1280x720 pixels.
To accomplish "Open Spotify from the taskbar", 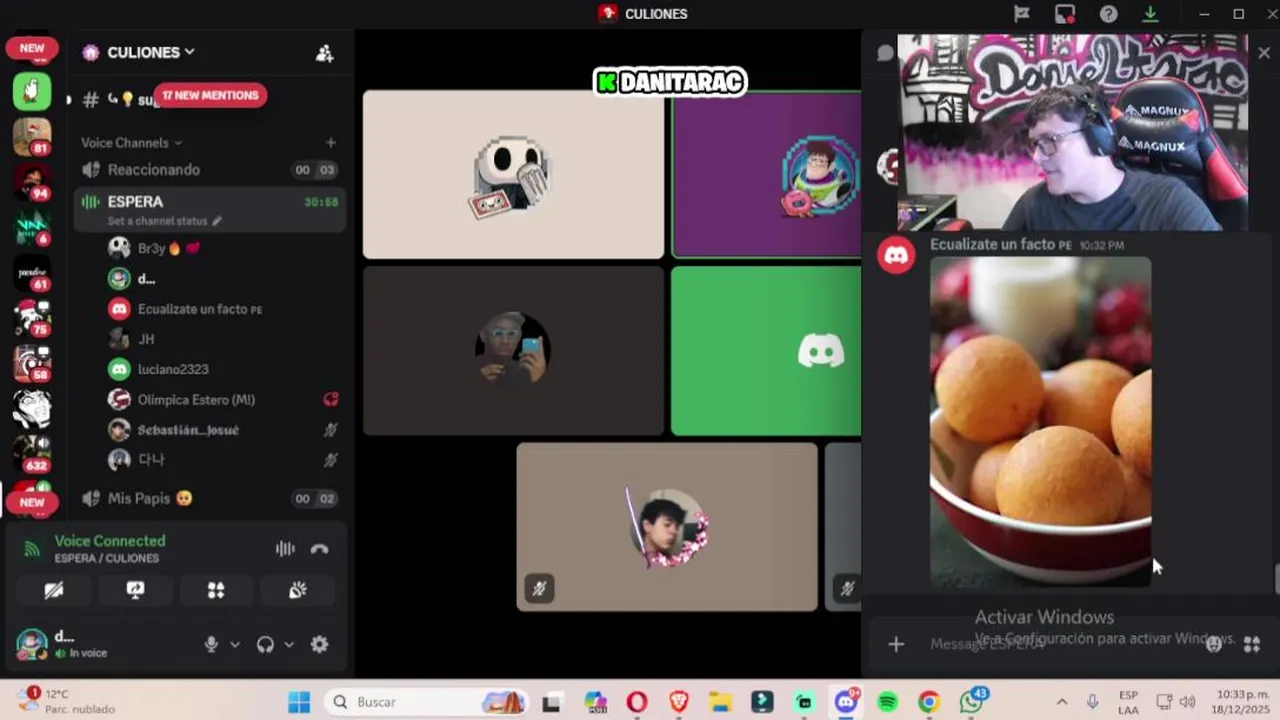I will click(x=887, y=702).
